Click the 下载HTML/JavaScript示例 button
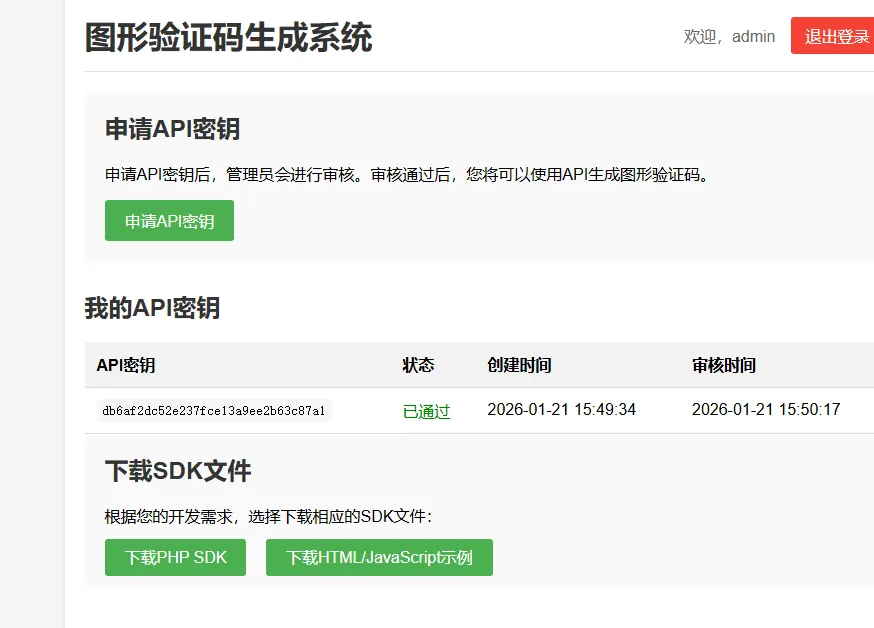Screen dimensions: 874x628 [379, 557]
